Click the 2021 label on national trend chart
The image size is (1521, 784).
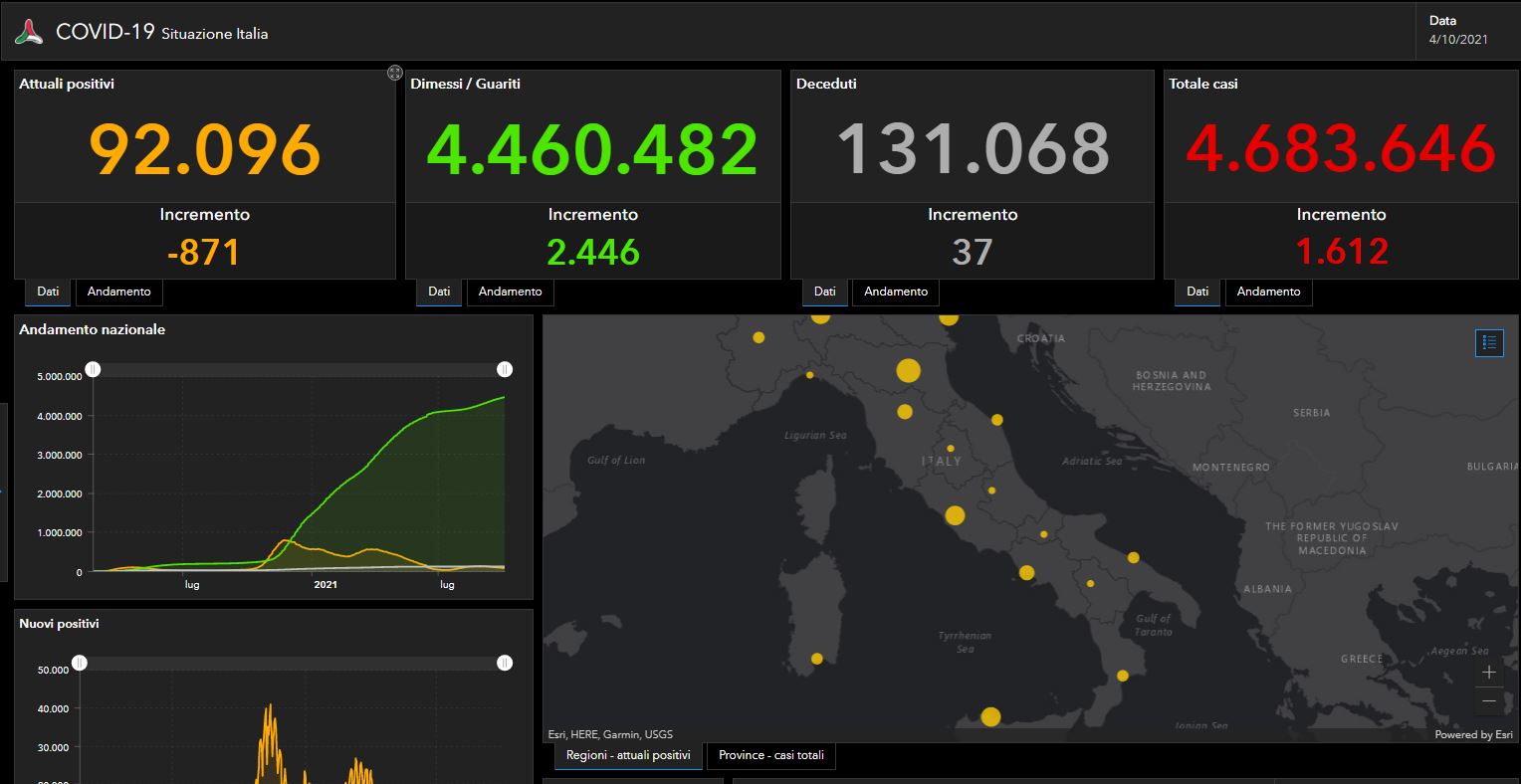[x=326, y=585]
